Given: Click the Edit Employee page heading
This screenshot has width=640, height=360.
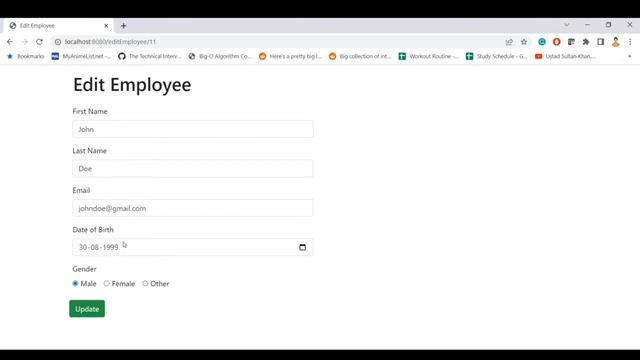Looking at the screenshot, I should pyautogui.click(x=132, y=85).
